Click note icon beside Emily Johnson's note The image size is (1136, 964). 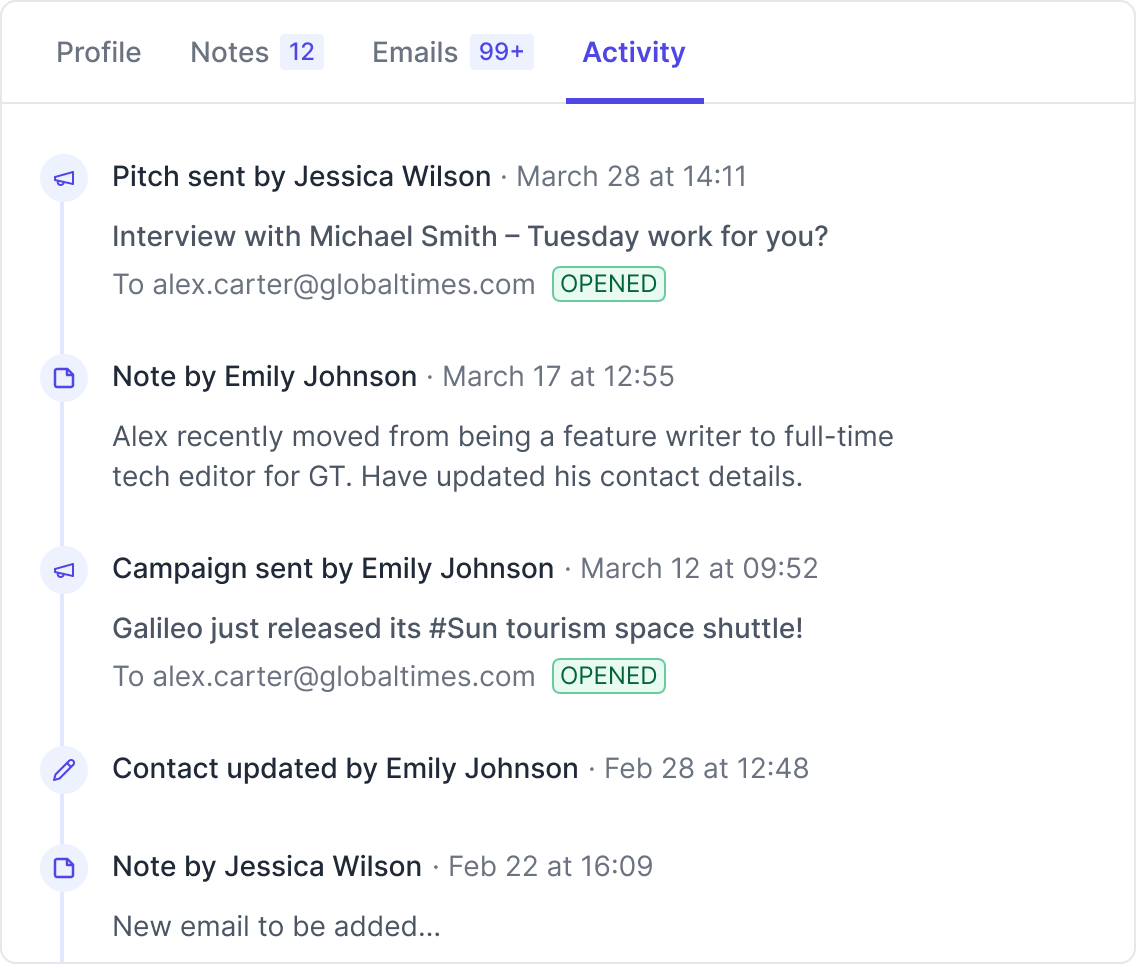[64, 378]
